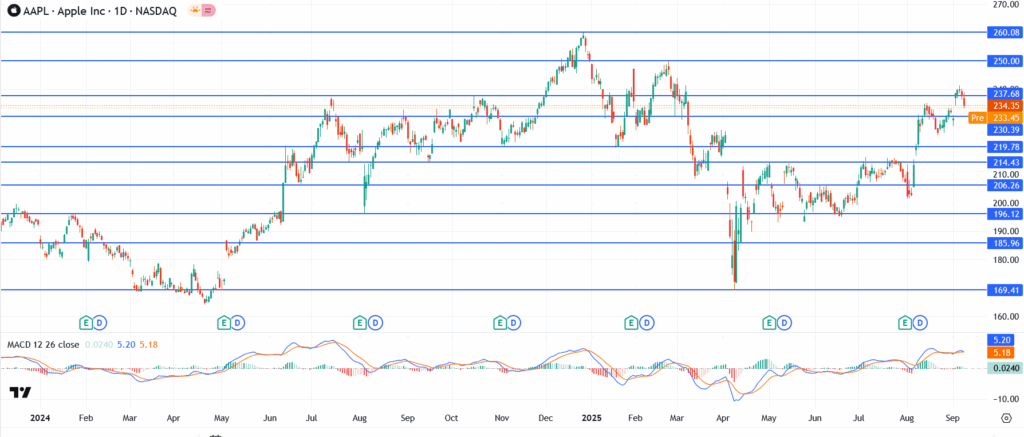Click the 169.41 support level price label
This screenshot has height=437, width=1024.
click(x=1004, y=290)
